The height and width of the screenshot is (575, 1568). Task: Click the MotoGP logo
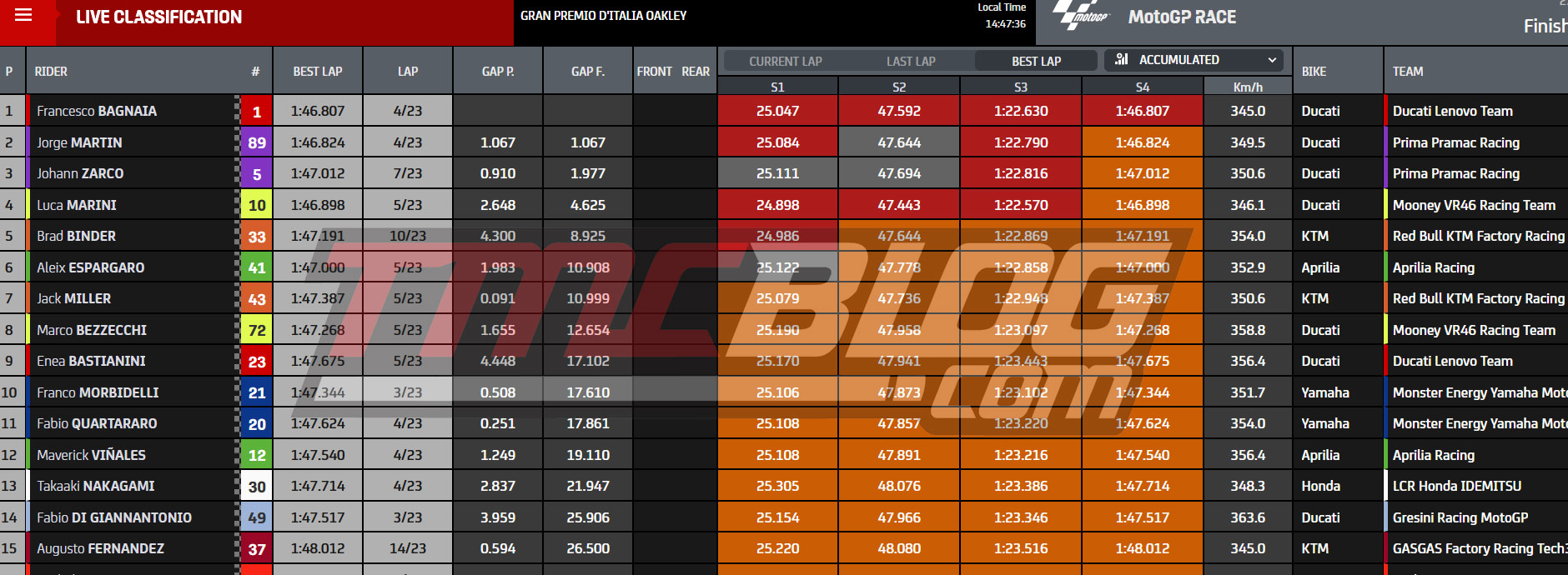(1081, 15)
